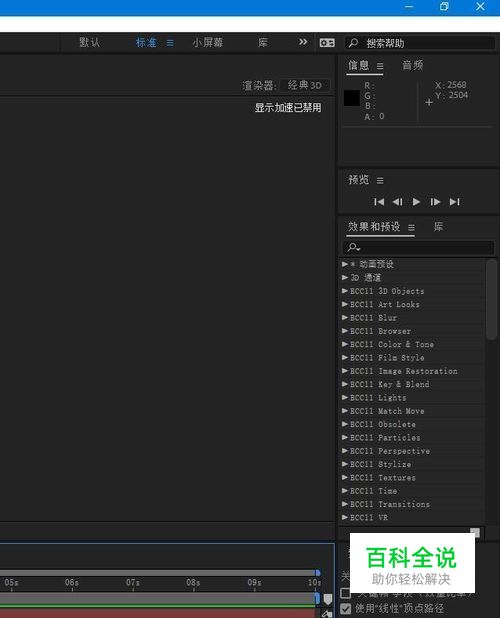Image resolution: width=500 pixels, height=618 pixels.
Task: Open the 信息 panel tab
Action: 358,65
